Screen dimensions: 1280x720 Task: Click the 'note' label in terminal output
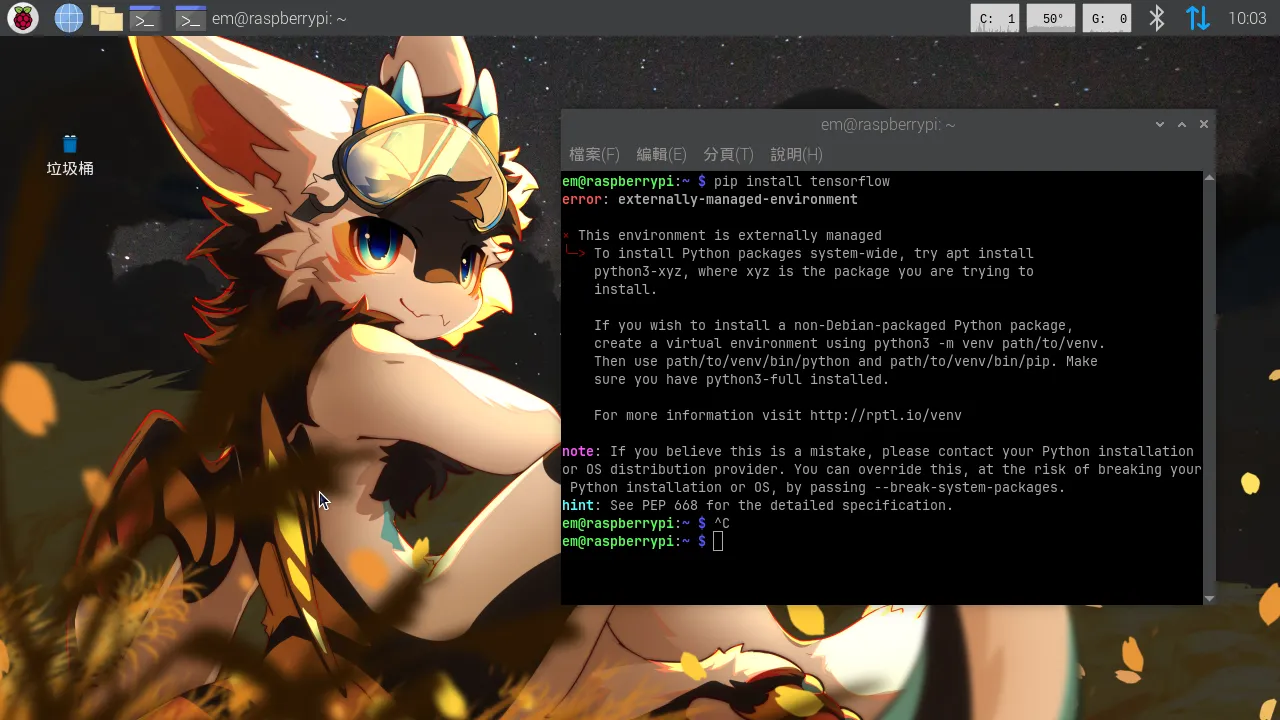pos(578,452)
